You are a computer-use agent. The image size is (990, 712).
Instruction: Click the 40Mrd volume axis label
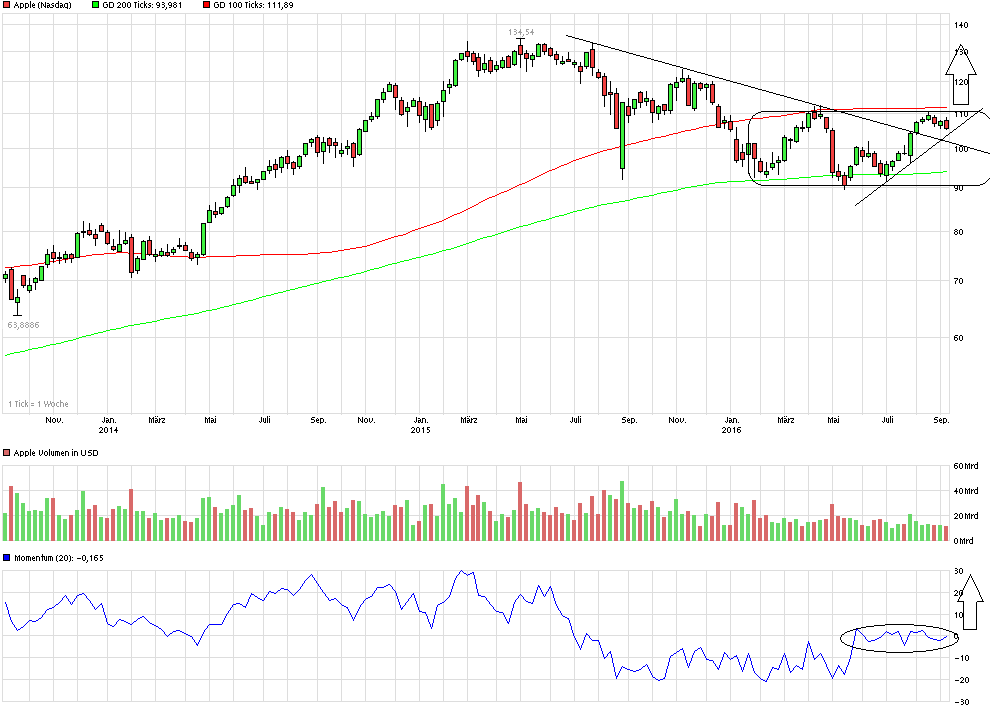tap(965, 491)
